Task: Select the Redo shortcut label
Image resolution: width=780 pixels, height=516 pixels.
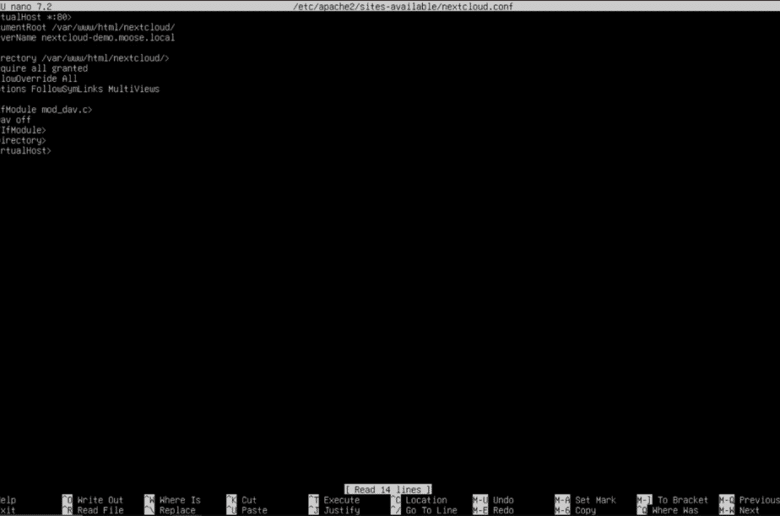Action: point(503,511)
